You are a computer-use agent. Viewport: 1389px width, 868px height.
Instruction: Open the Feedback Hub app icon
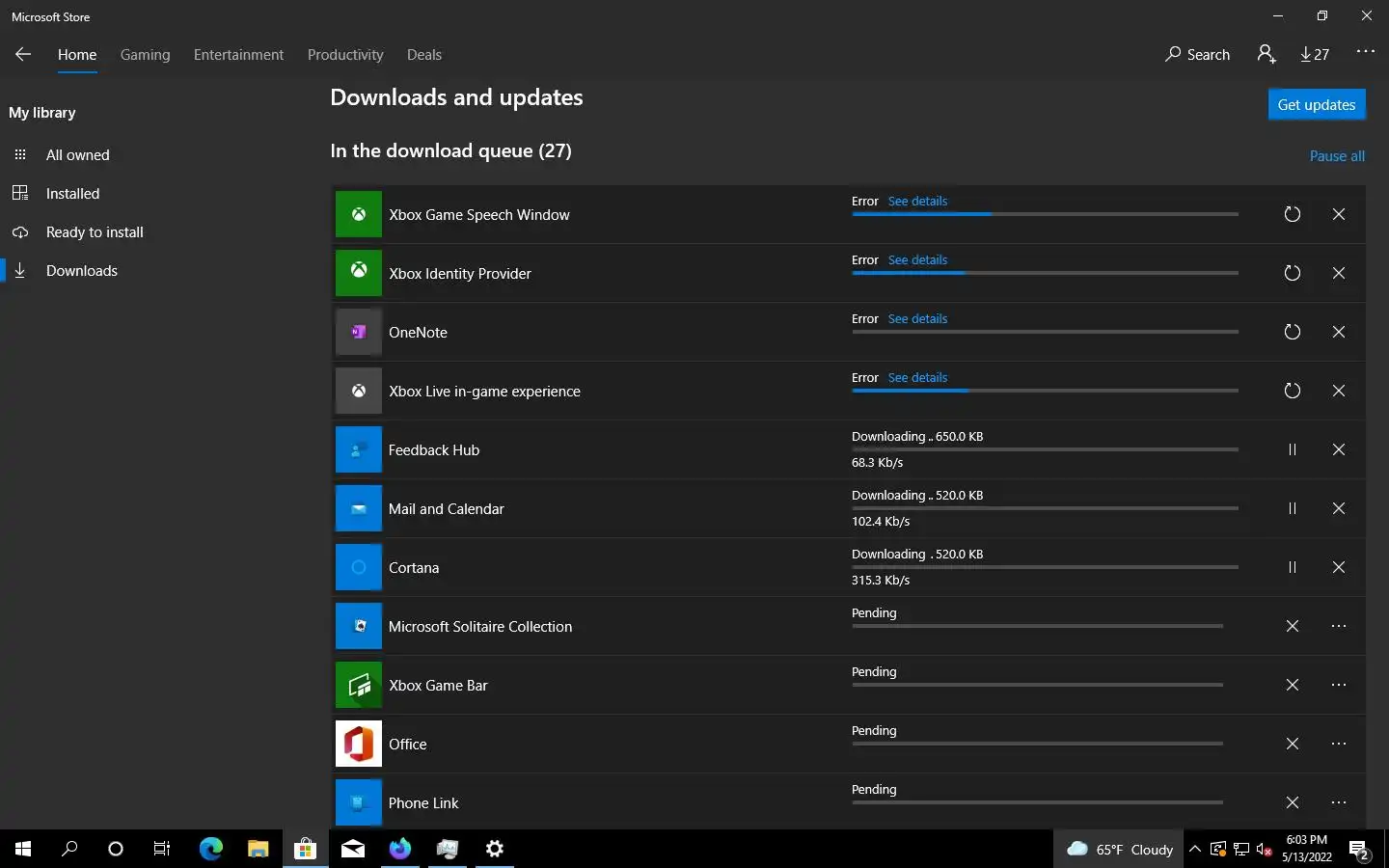[x=359, y=449]
